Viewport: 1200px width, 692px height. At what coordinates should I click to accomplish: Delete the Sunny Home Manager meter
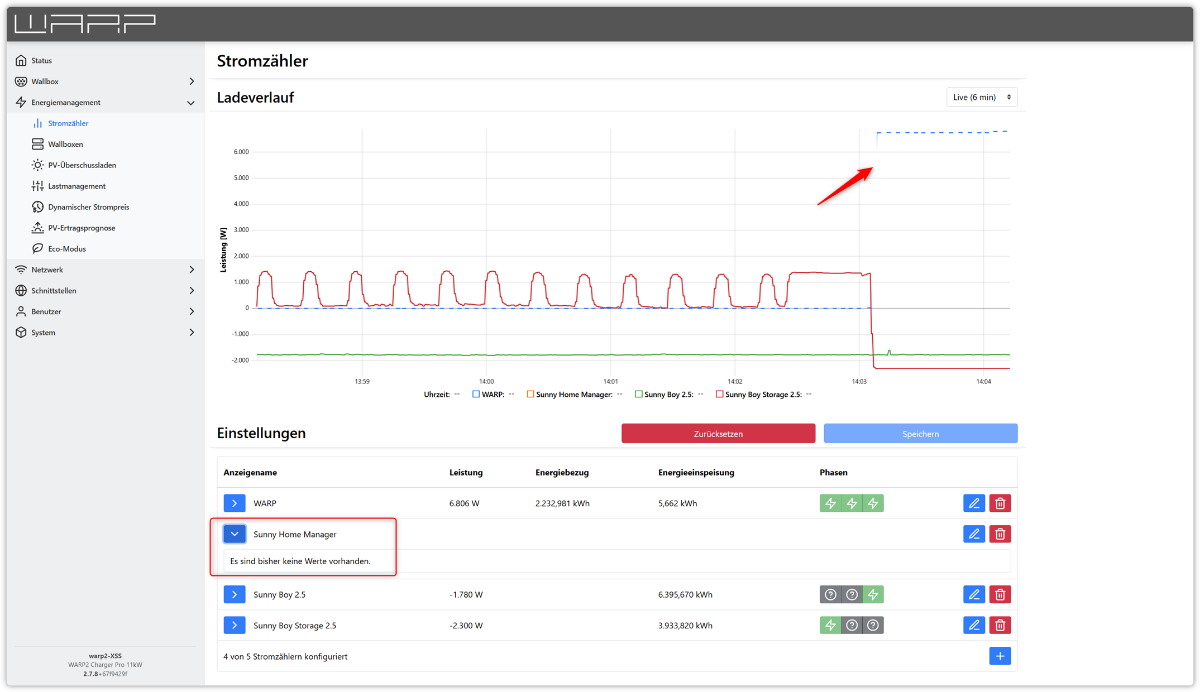[1000, 534]
